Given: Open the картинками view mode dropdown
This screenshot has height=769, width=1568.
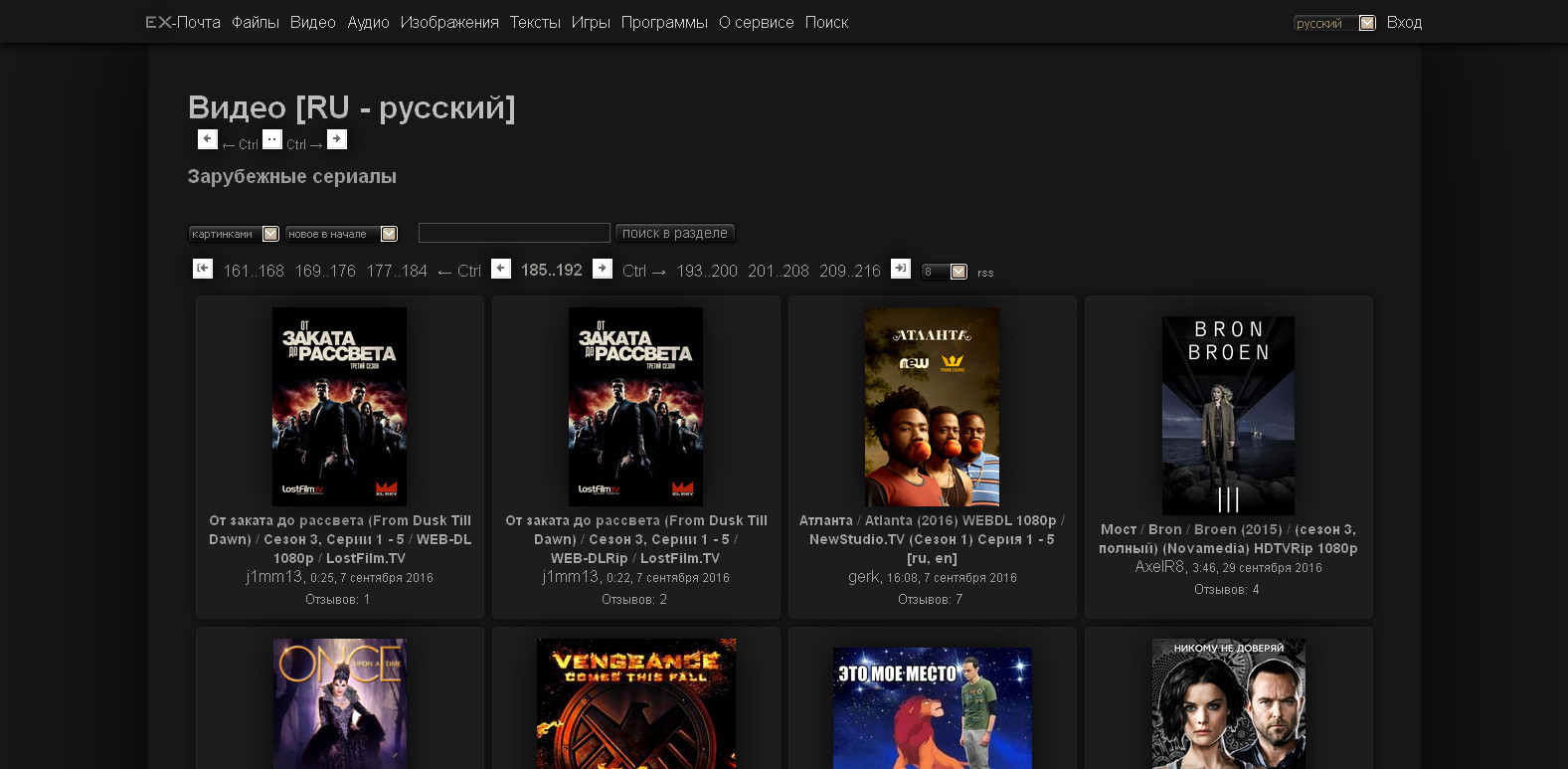Looking at the screenshot, I should [x=234, y=234].
